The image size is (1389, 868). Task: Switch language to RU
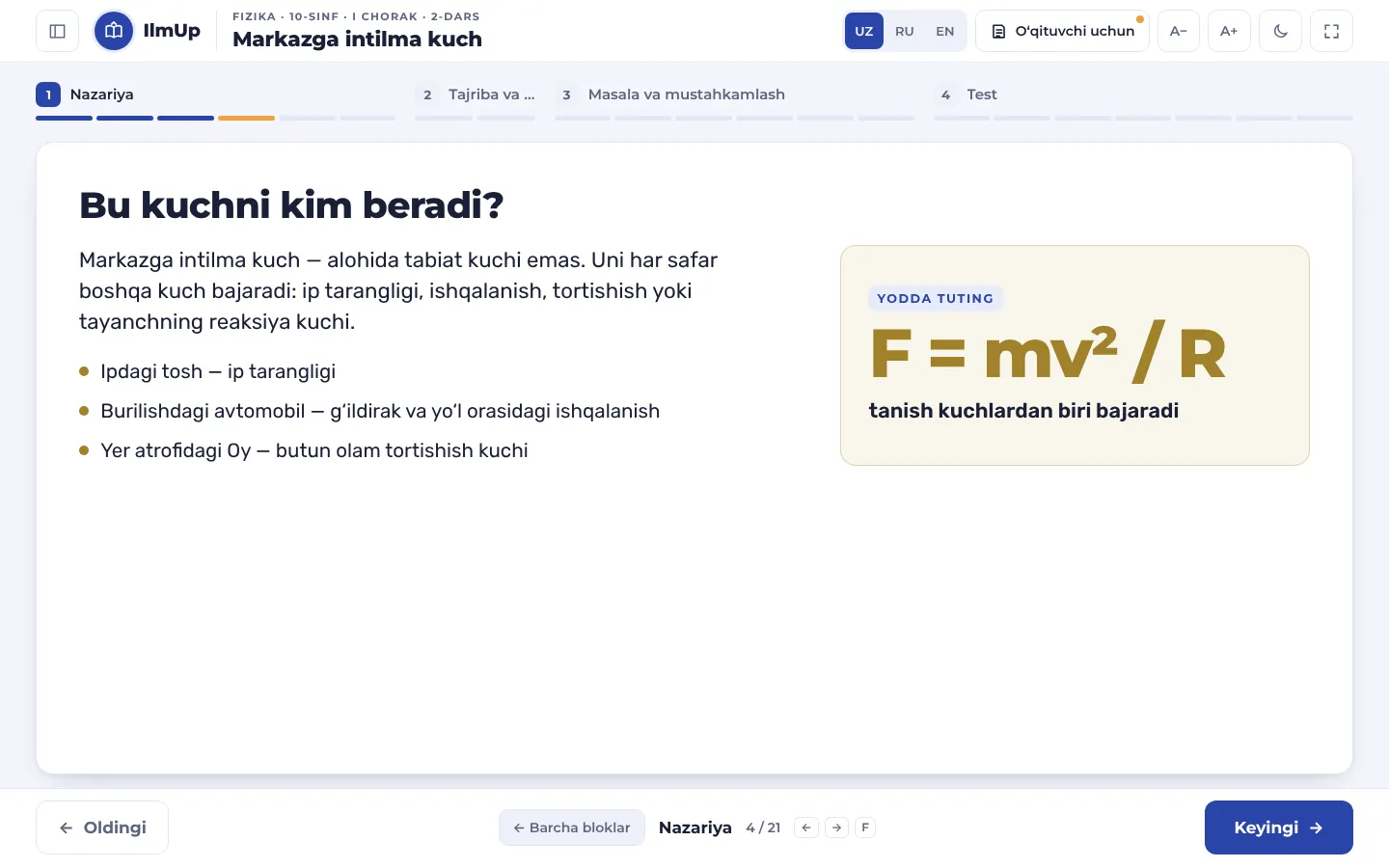(x=905, y=31)
